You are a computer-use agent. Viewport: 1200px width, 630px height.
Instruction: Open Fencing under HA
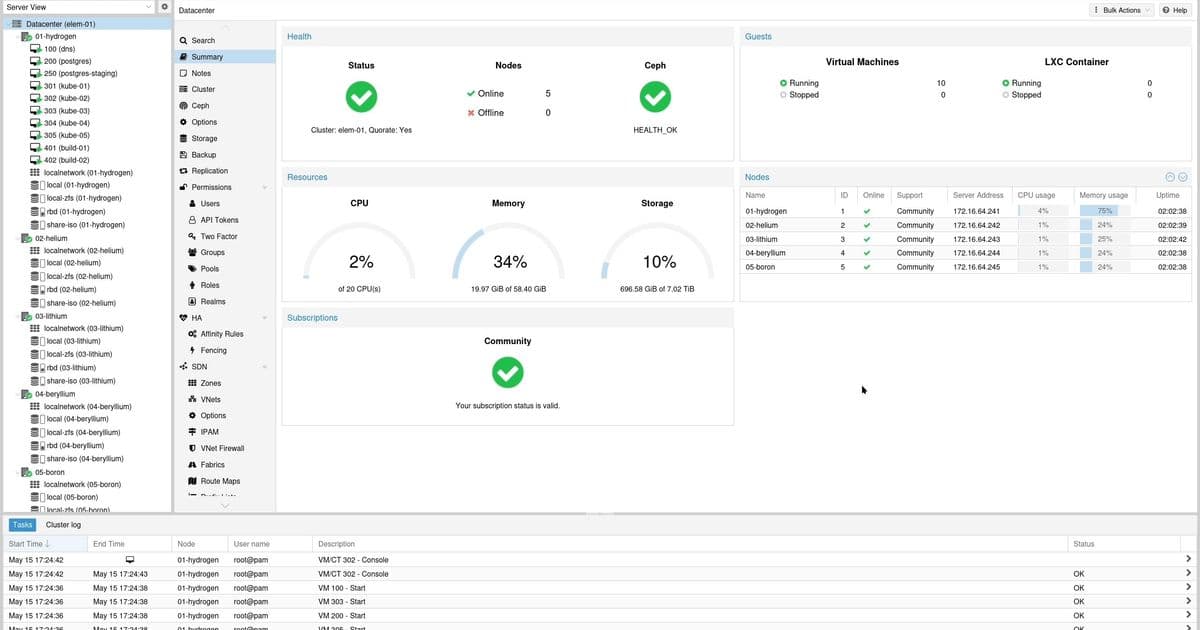pos(213,350)
